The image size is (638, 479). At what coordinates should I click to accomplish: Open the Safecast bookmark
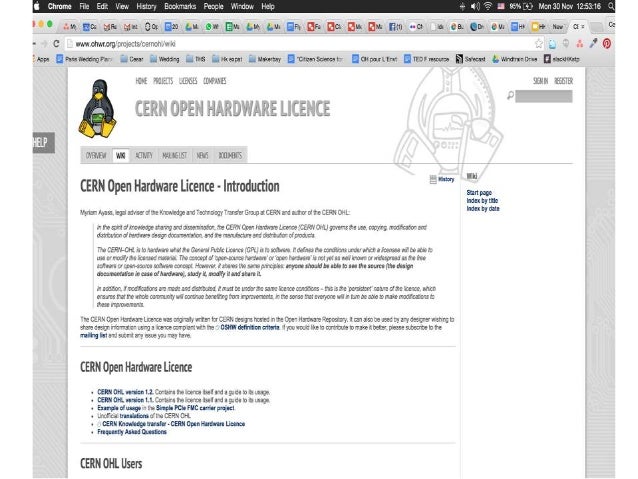(x=470, y=59)
